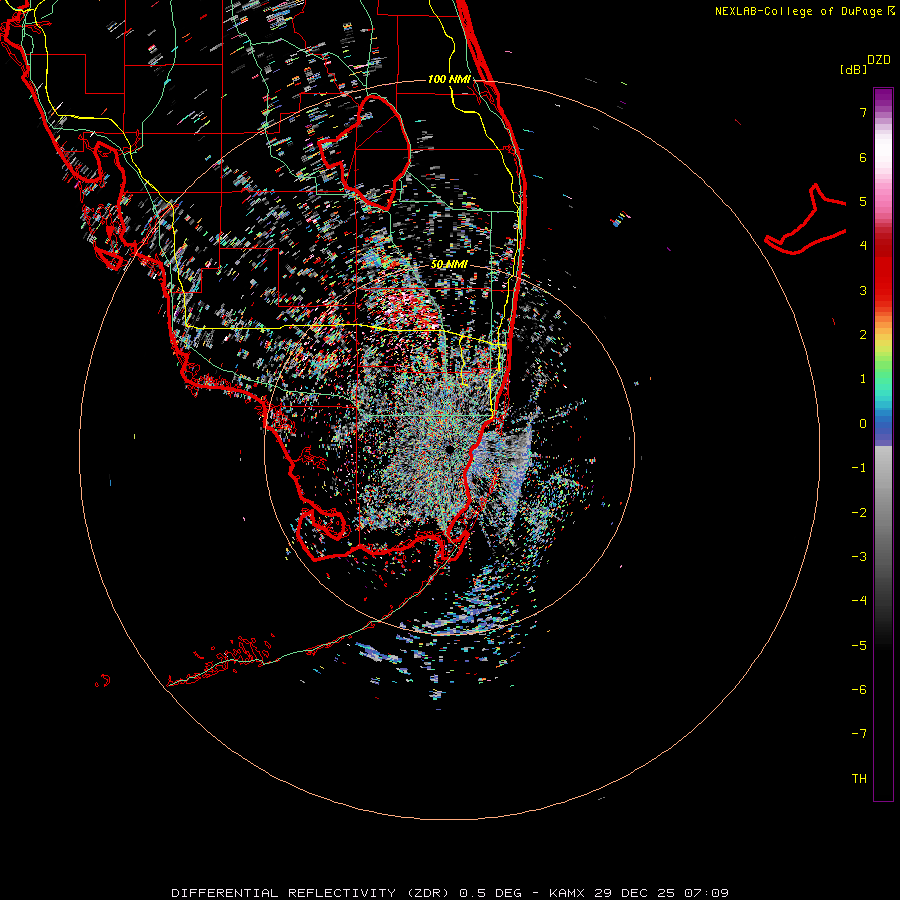Click the 5 tick label on the scale
The width and height of the screenshot is (900, 900).
click(x=863, y=201)
